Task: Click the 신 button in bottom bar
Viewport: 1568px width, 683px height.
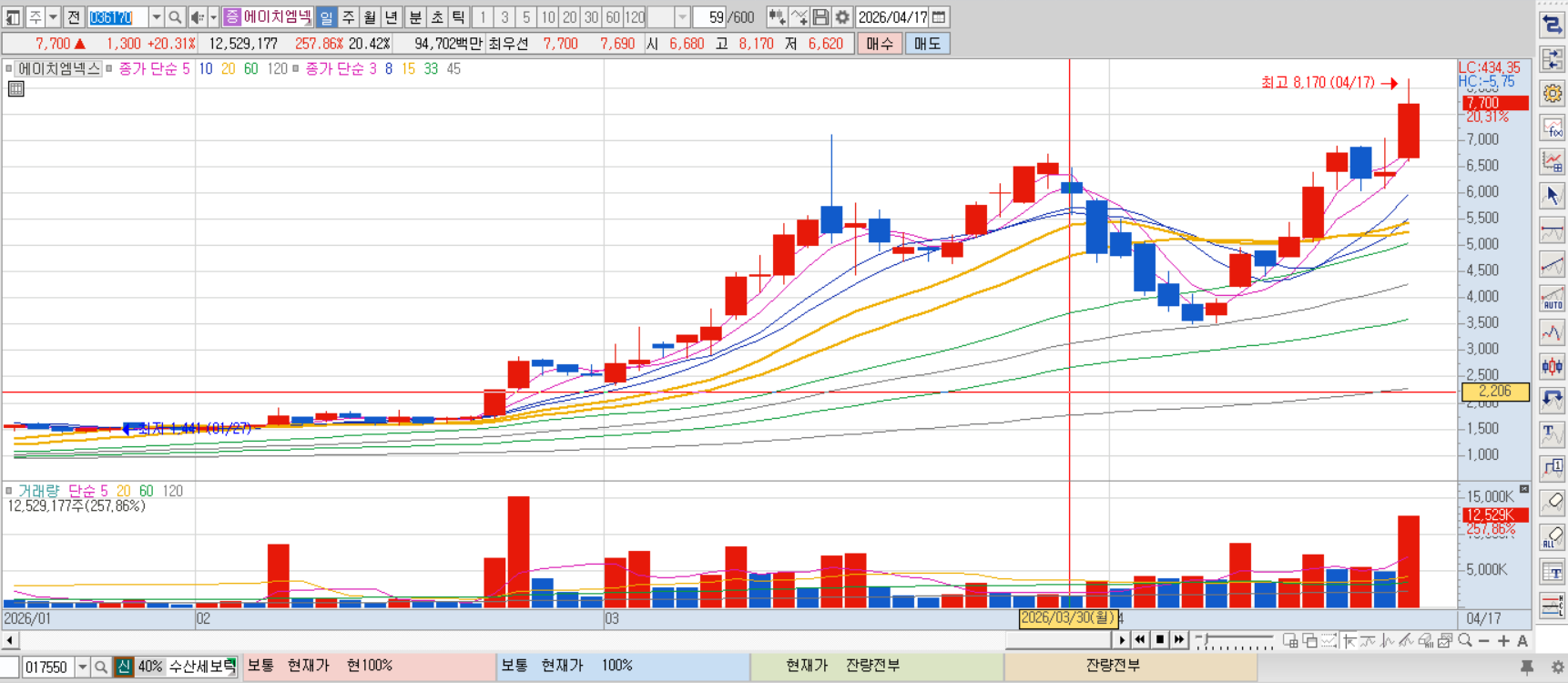Action: pyautogui.click(x=123, y=667)
